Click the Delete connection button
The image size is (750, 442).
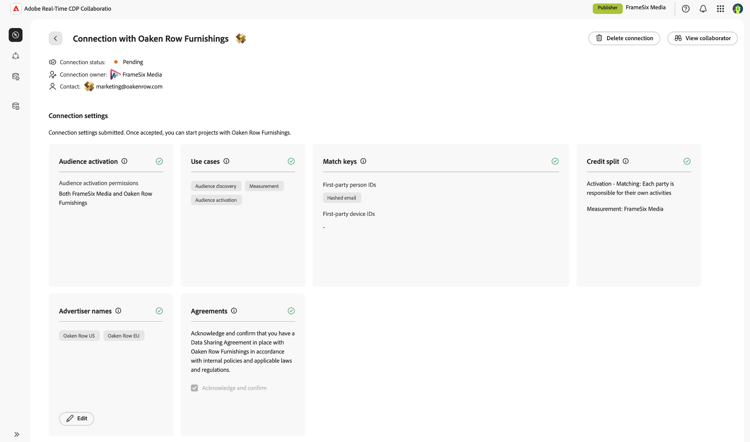coord(624,38)
